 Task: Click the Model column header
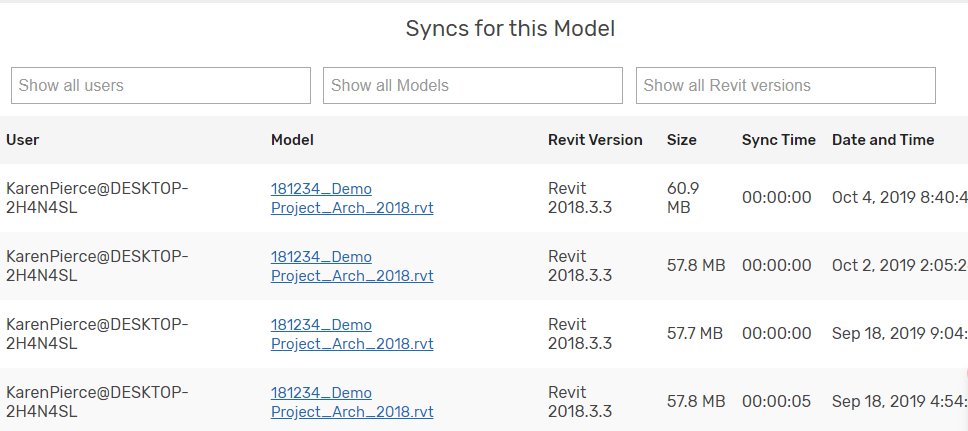(292, 140)
